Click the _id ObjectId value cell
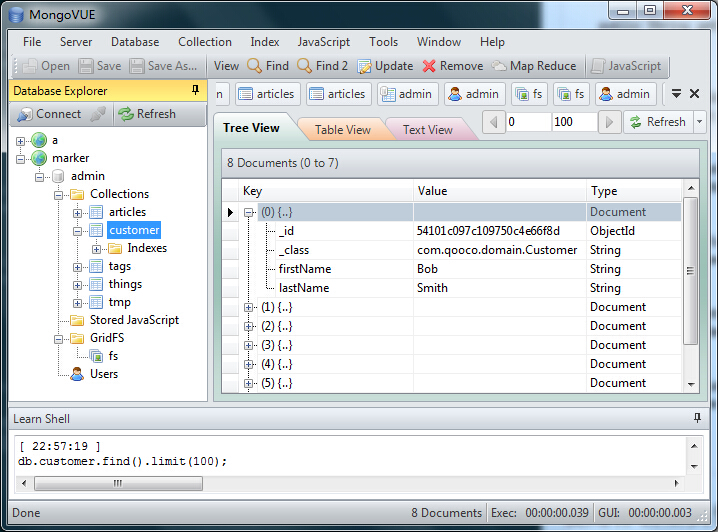718x532 pixels. point(499,231)
